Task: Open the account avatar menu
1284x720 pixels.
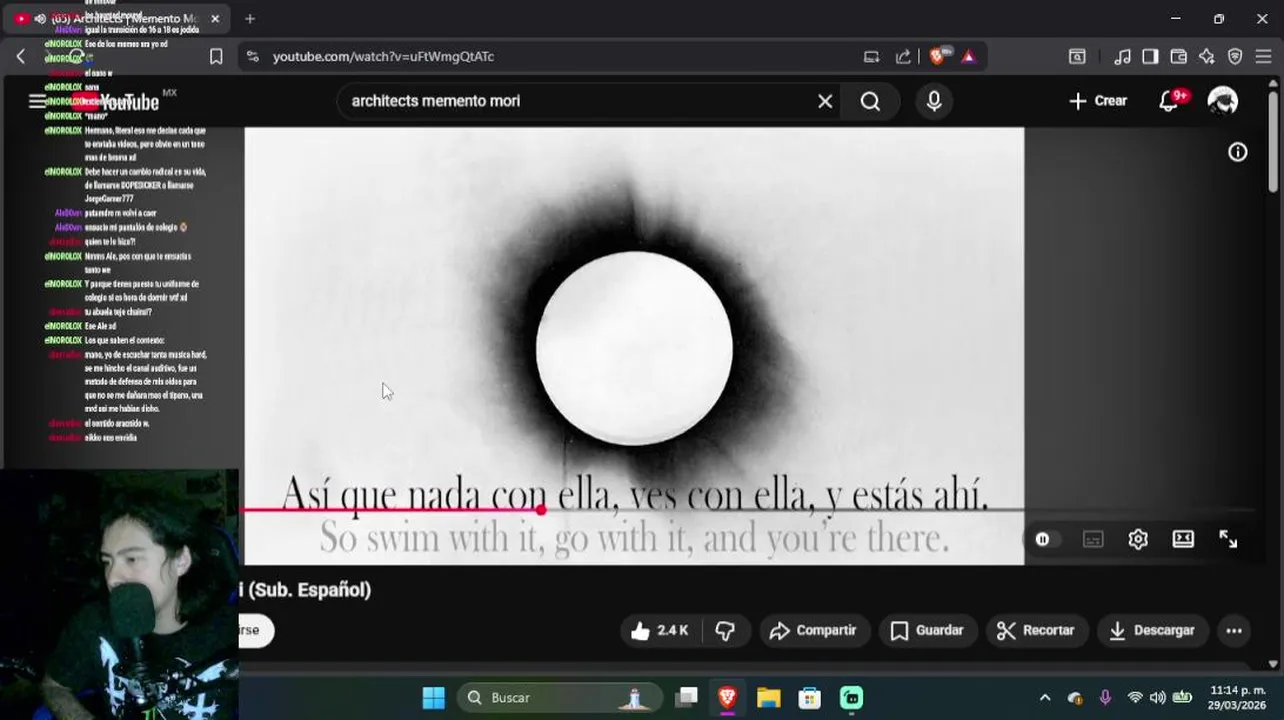Action: pos(1222,101)
